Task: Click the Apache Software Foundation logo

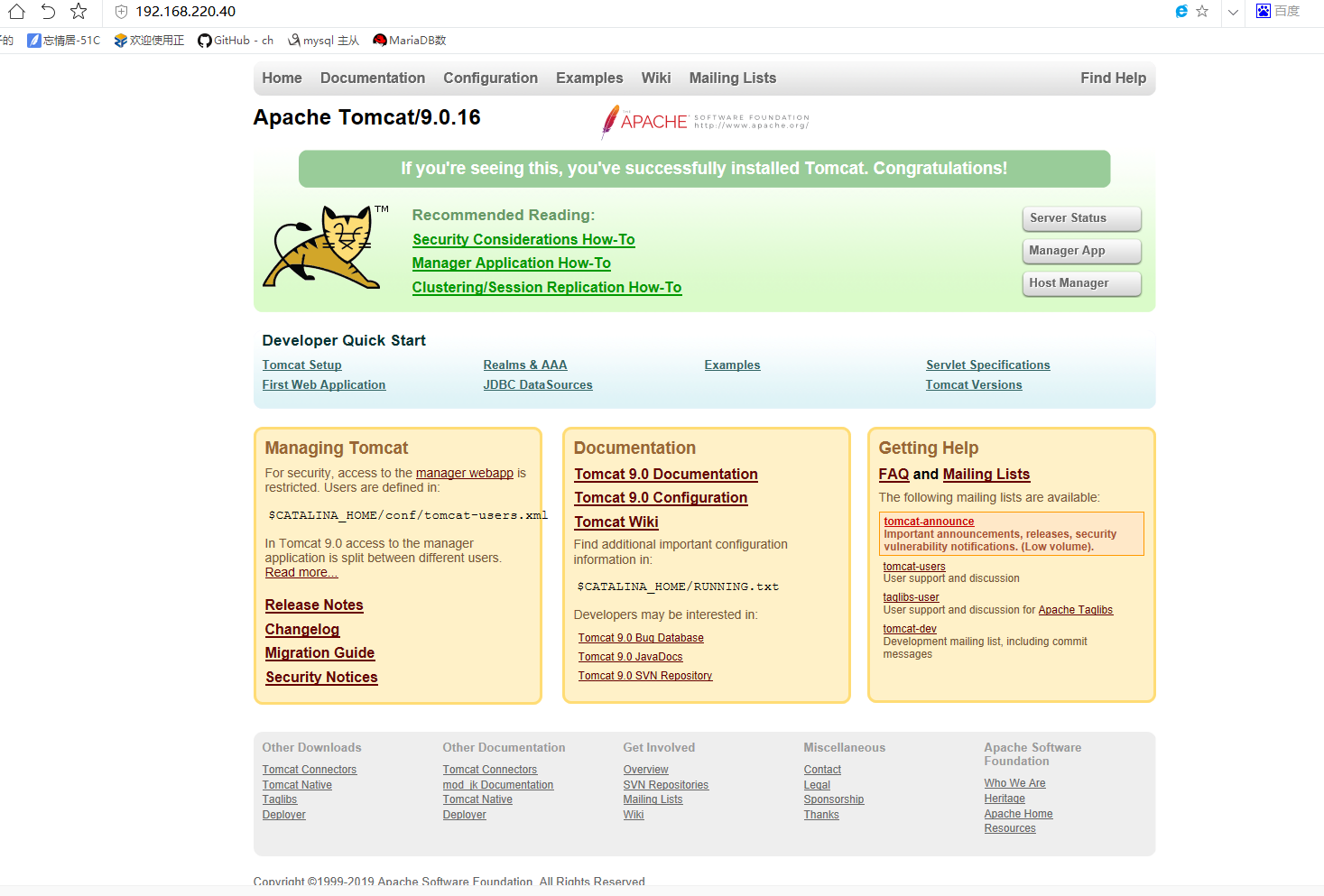Action: pos(705,122)
